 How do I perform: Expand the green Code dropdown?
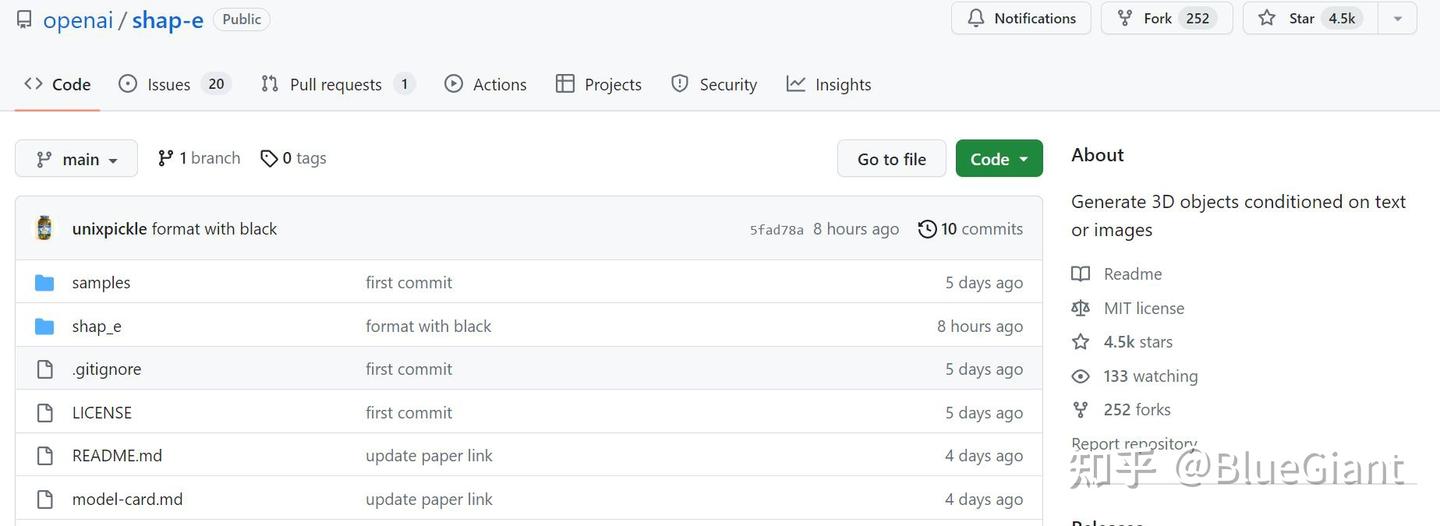999,159
